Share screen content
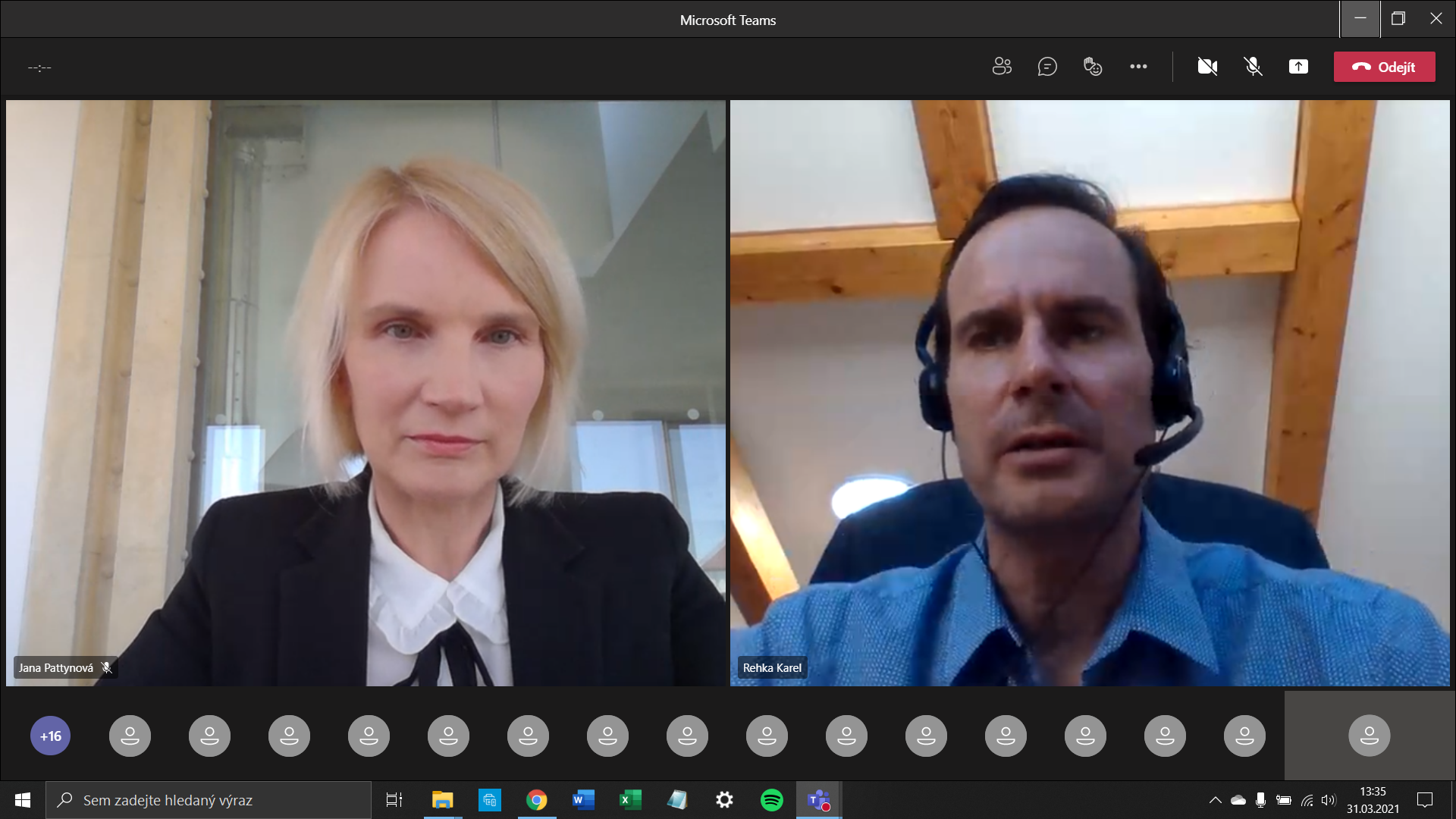This screenshot has width=1456, height=819. (1298, 67)
